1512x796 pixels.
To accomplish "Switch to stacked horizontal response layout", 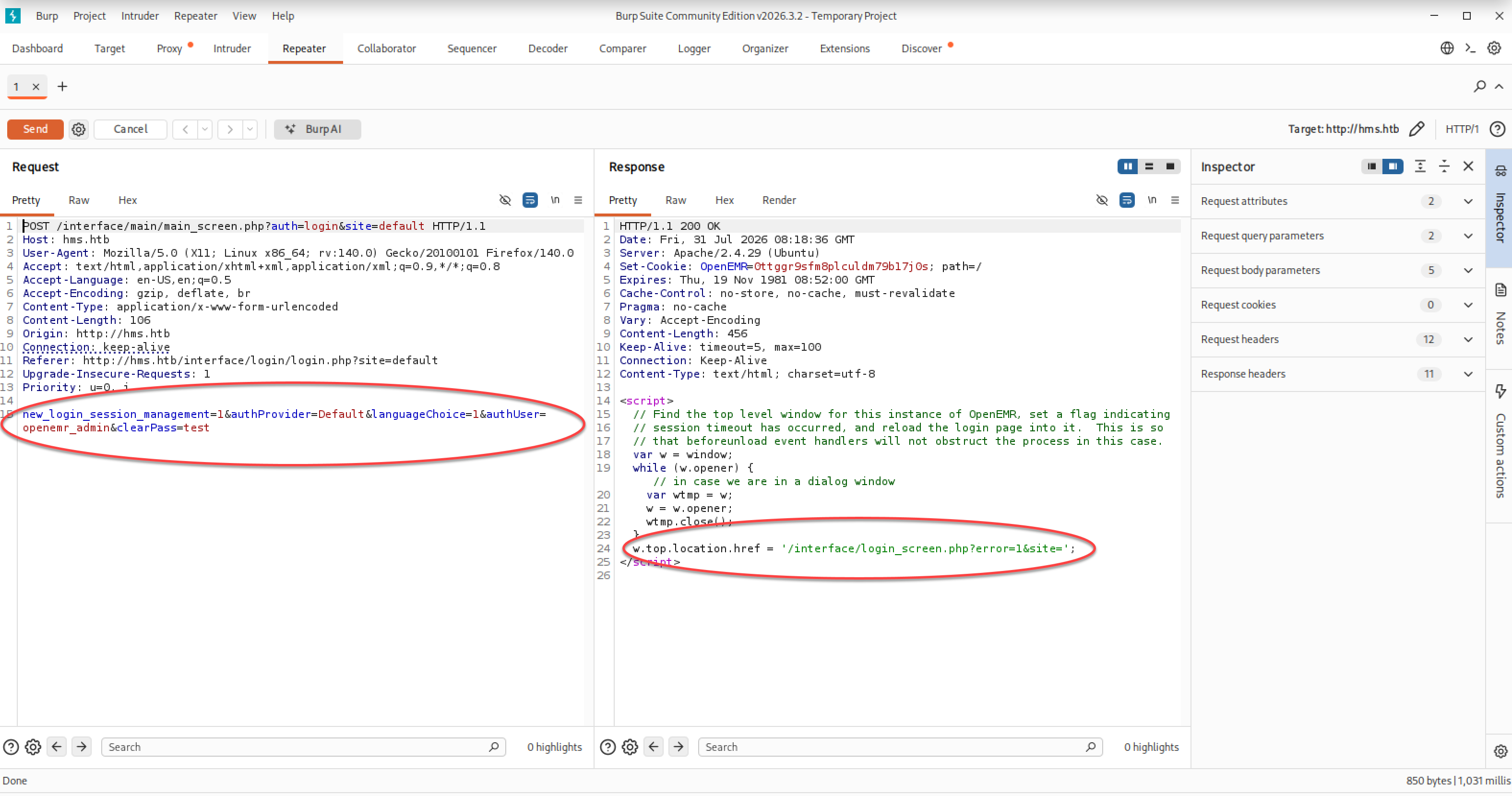I will [1149, 166].
